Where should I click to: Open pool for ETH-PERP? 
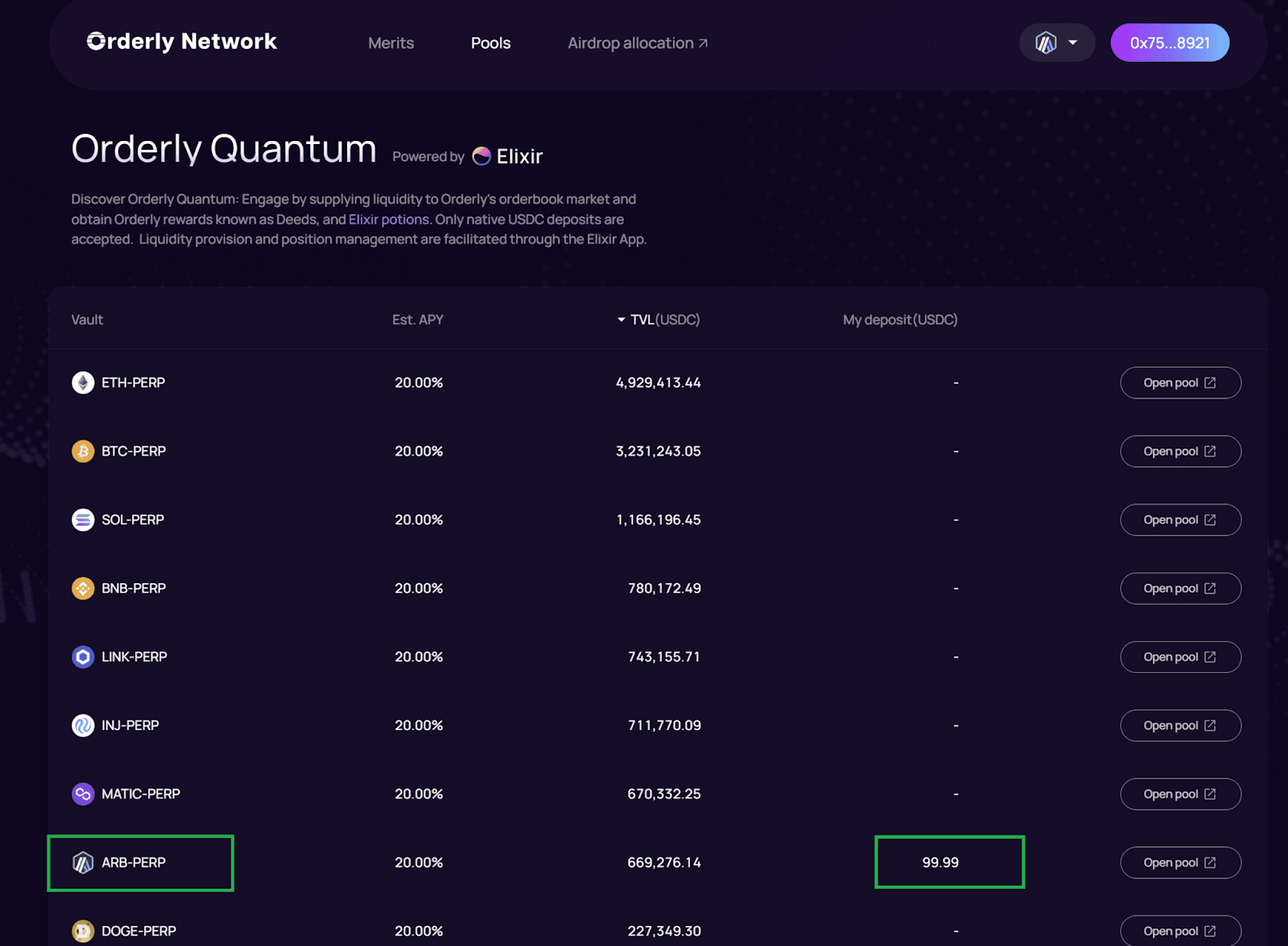click(1181, 382)
